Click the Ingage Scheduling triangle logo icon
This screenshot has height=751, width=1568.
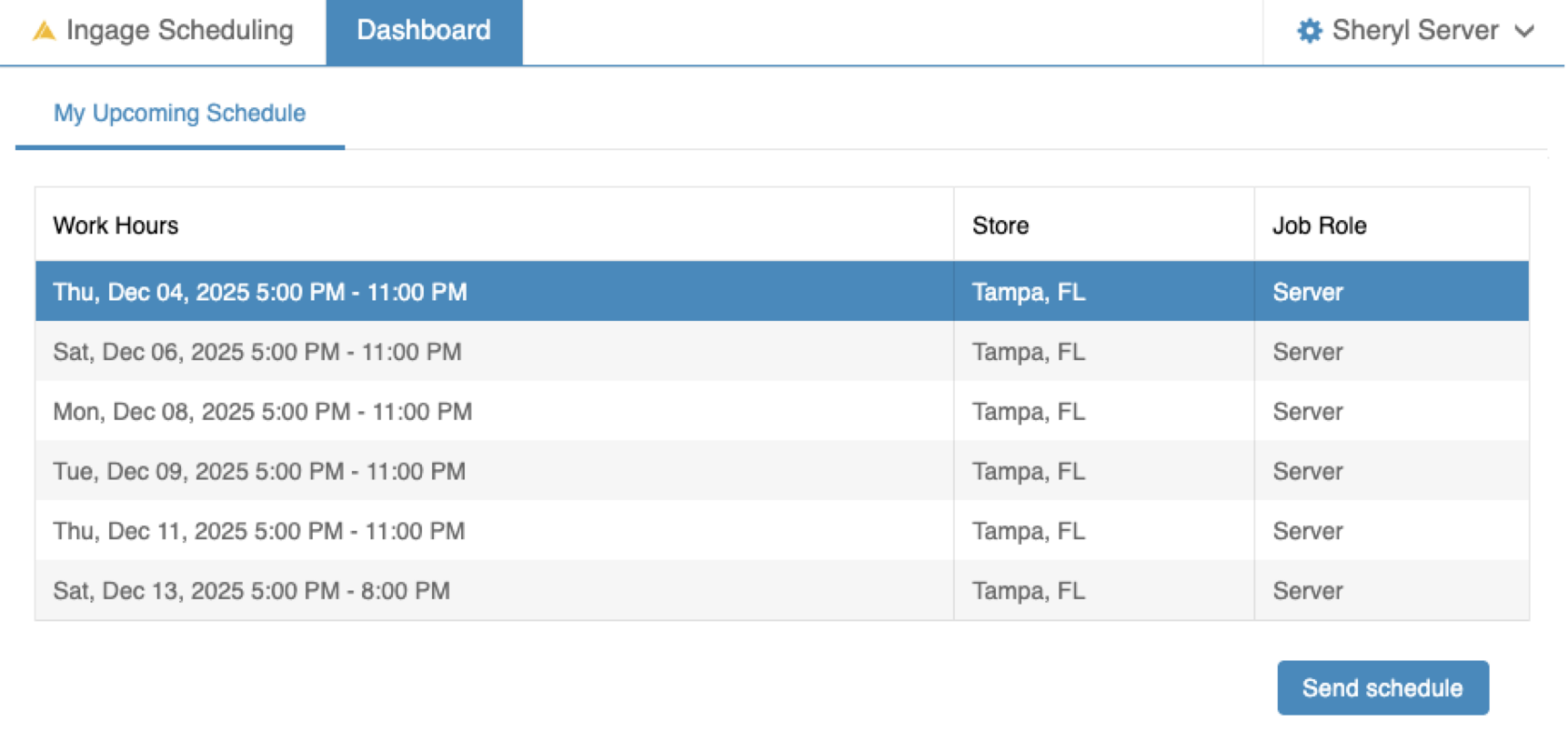[x=44, y=31]
